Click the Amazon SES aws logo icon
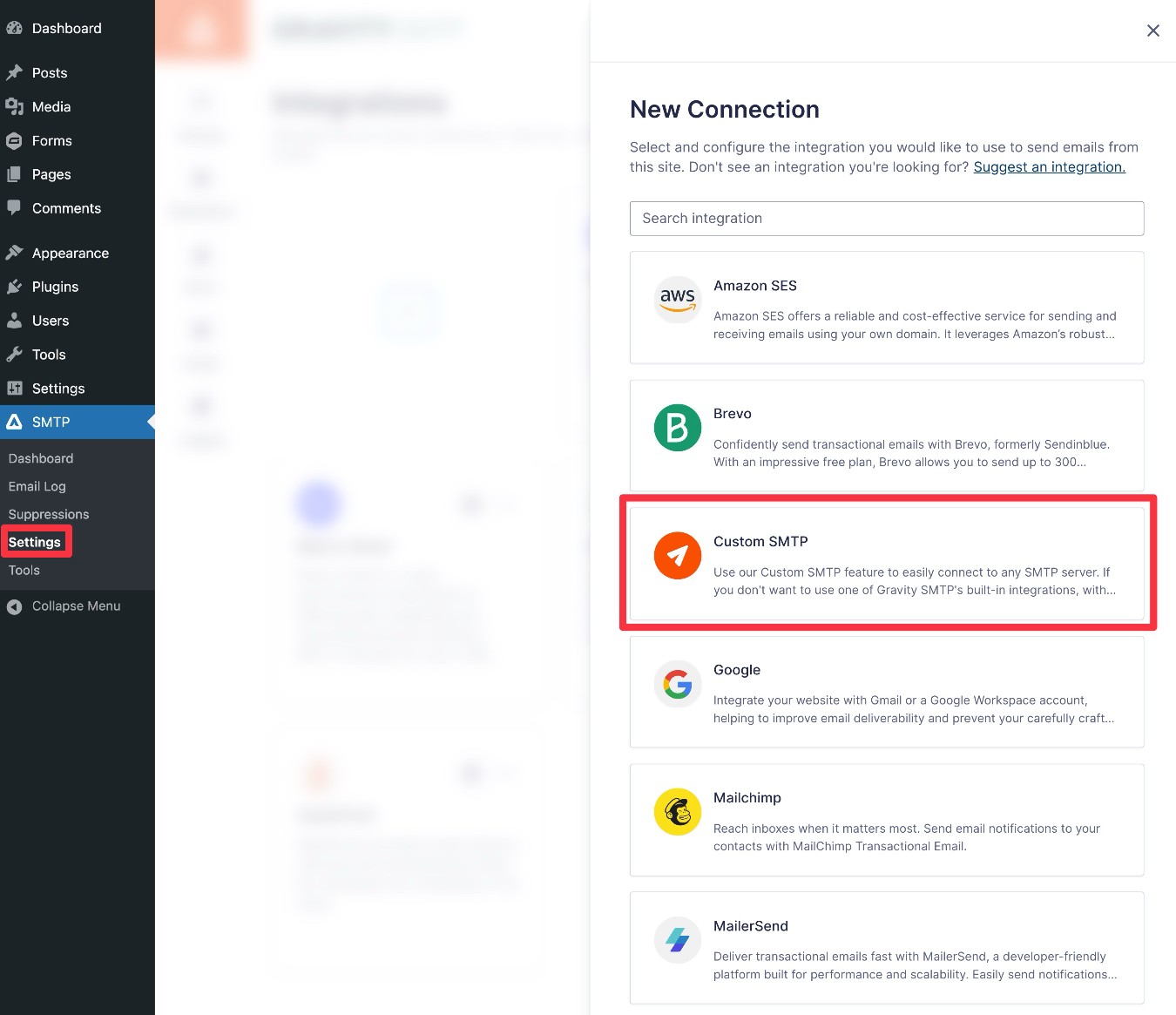Viewport: 1176px width, 1015px height. click(677, 300)
